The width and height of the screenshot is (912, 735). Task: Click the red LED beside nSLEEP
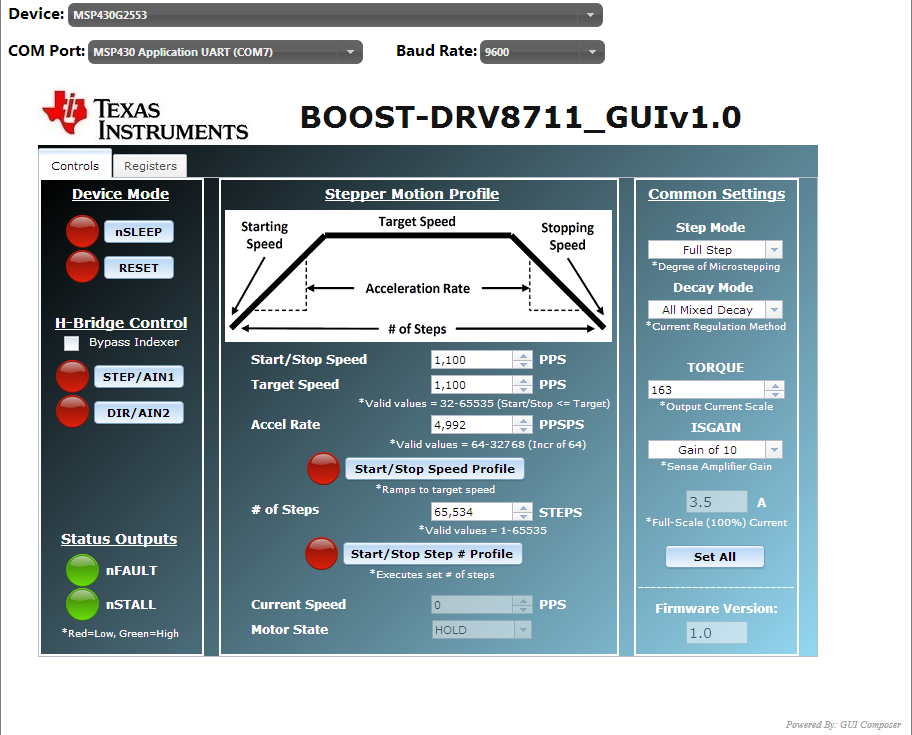pos(82,231)
